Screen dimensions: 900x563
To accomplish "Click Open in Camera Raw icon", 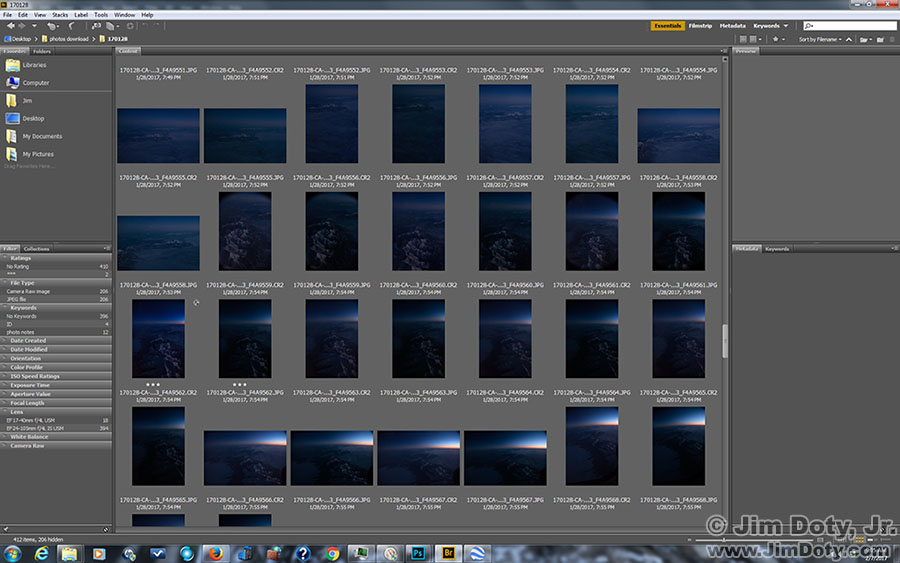I will pyautogui.click(x=130, y=26).
